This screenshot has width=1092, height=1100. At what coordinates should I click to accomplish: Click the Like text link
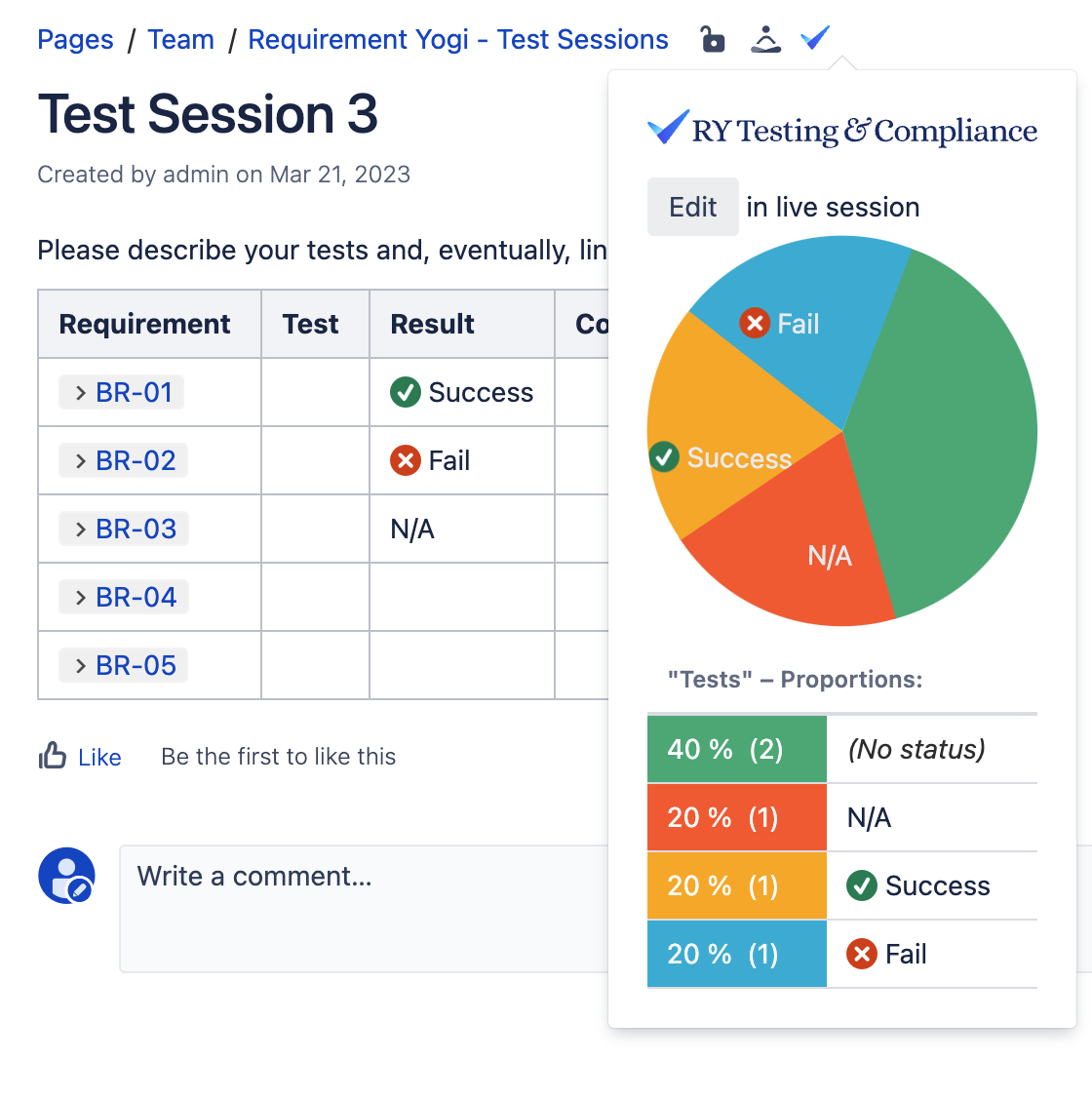97,757
